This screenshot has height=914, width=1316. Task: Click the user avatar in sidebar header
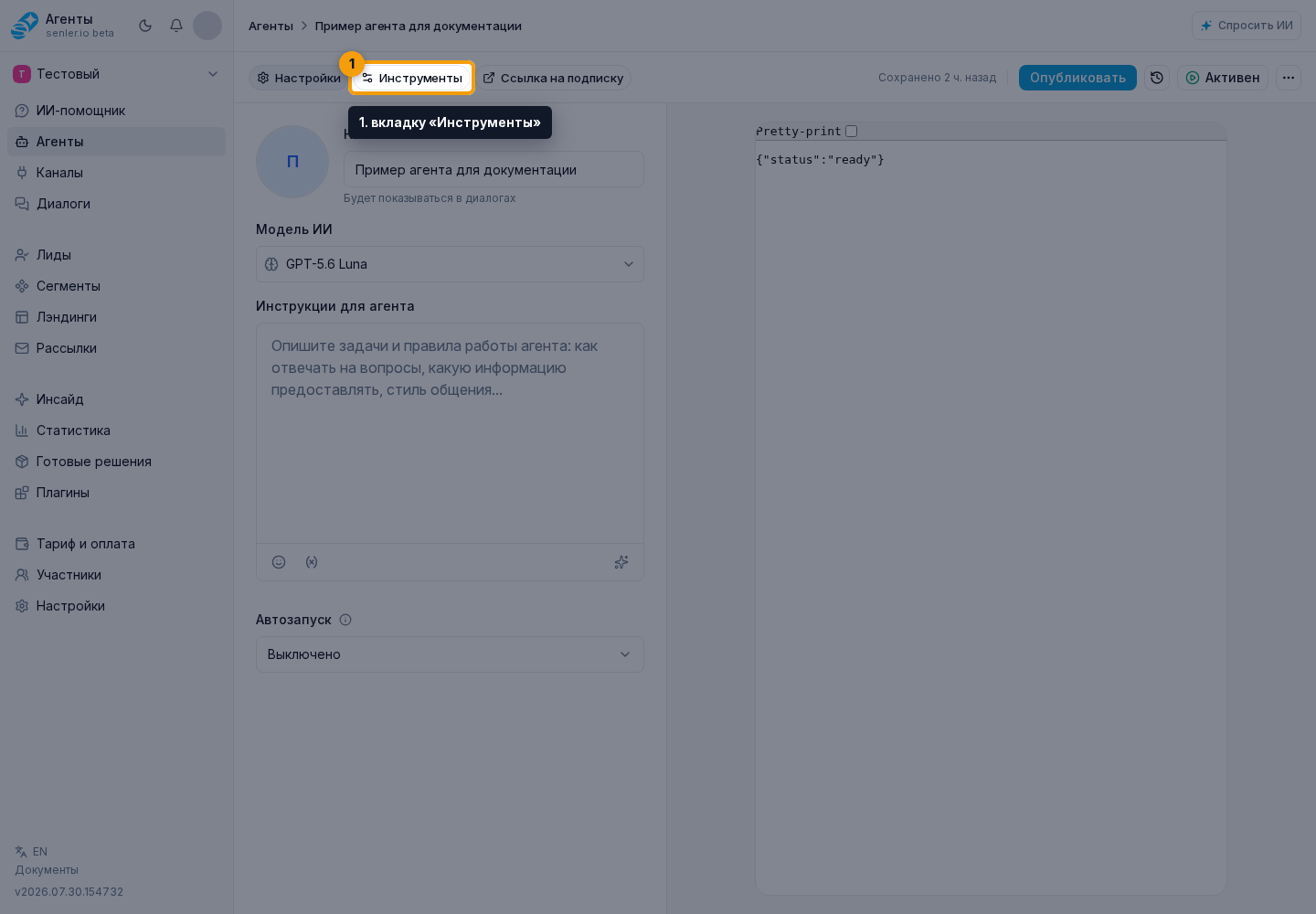pos(207,26)
